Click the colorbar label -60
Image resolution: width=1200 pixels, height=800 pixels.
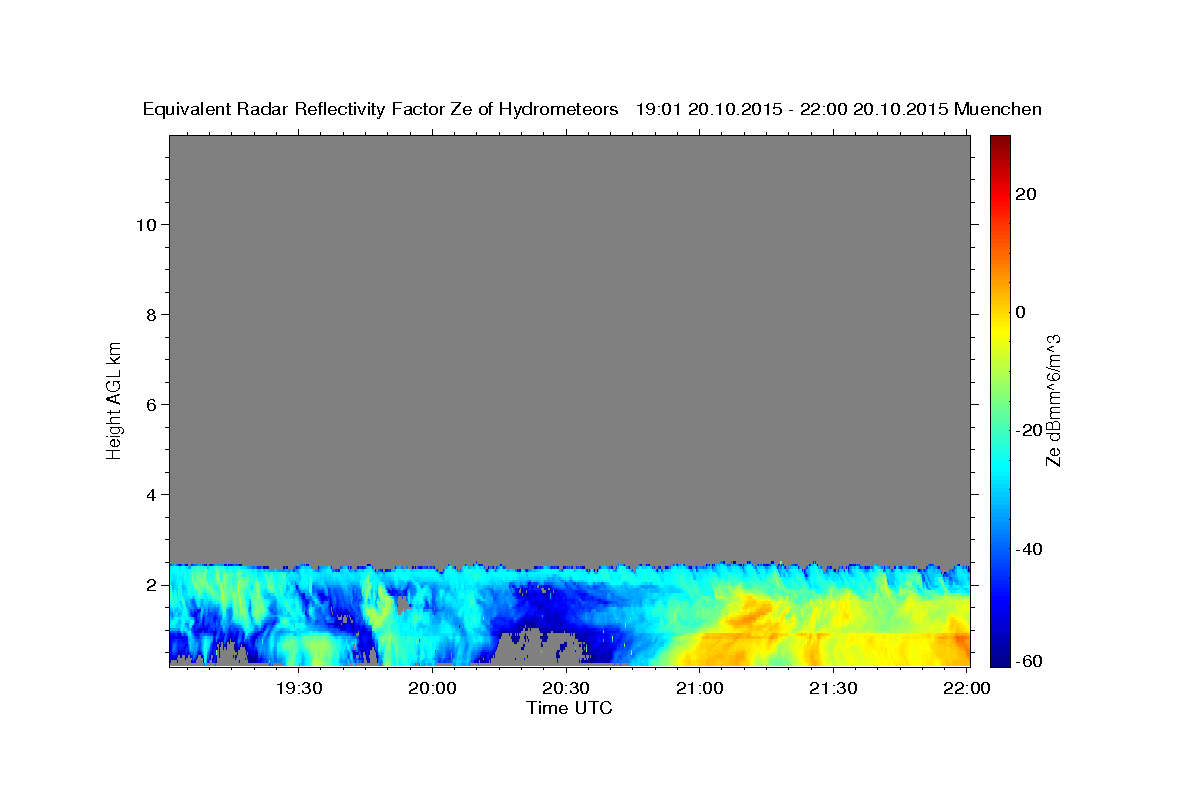click(1028, 660)
